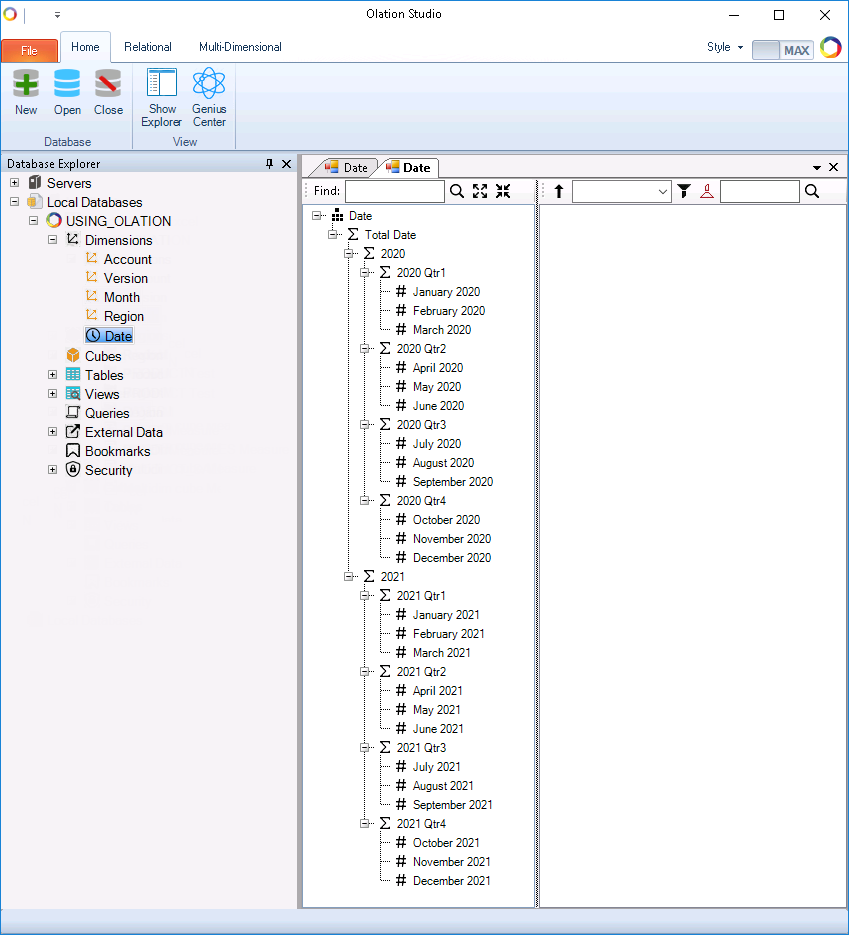Open the document tab list dropdown arrow

coord(817,168)
